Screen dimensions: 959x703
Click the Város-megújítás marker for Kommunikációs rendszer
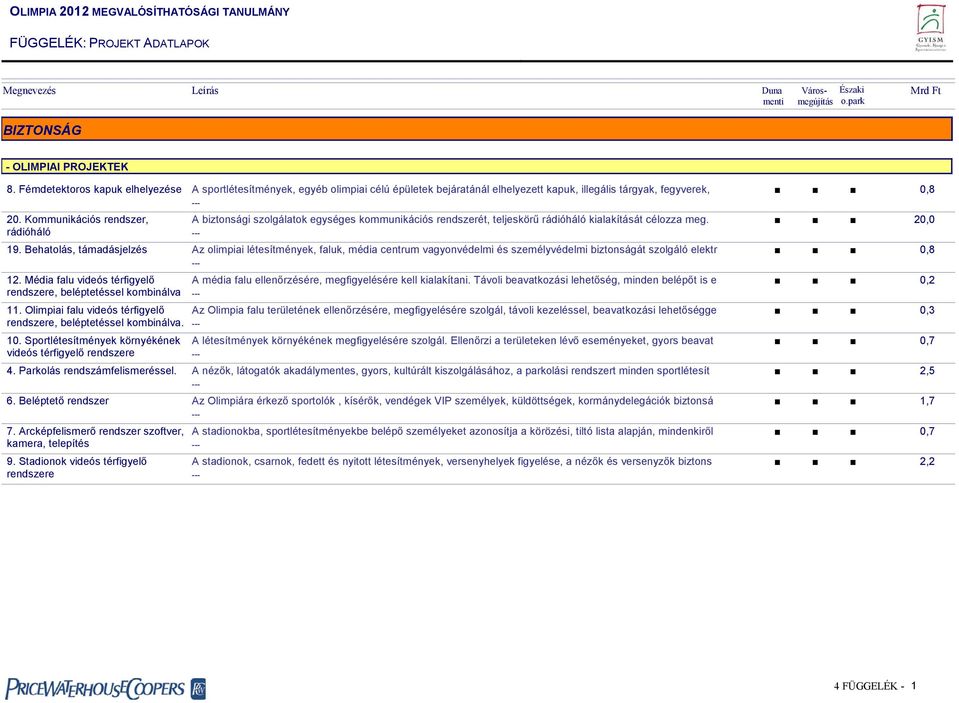pos(815,220)
